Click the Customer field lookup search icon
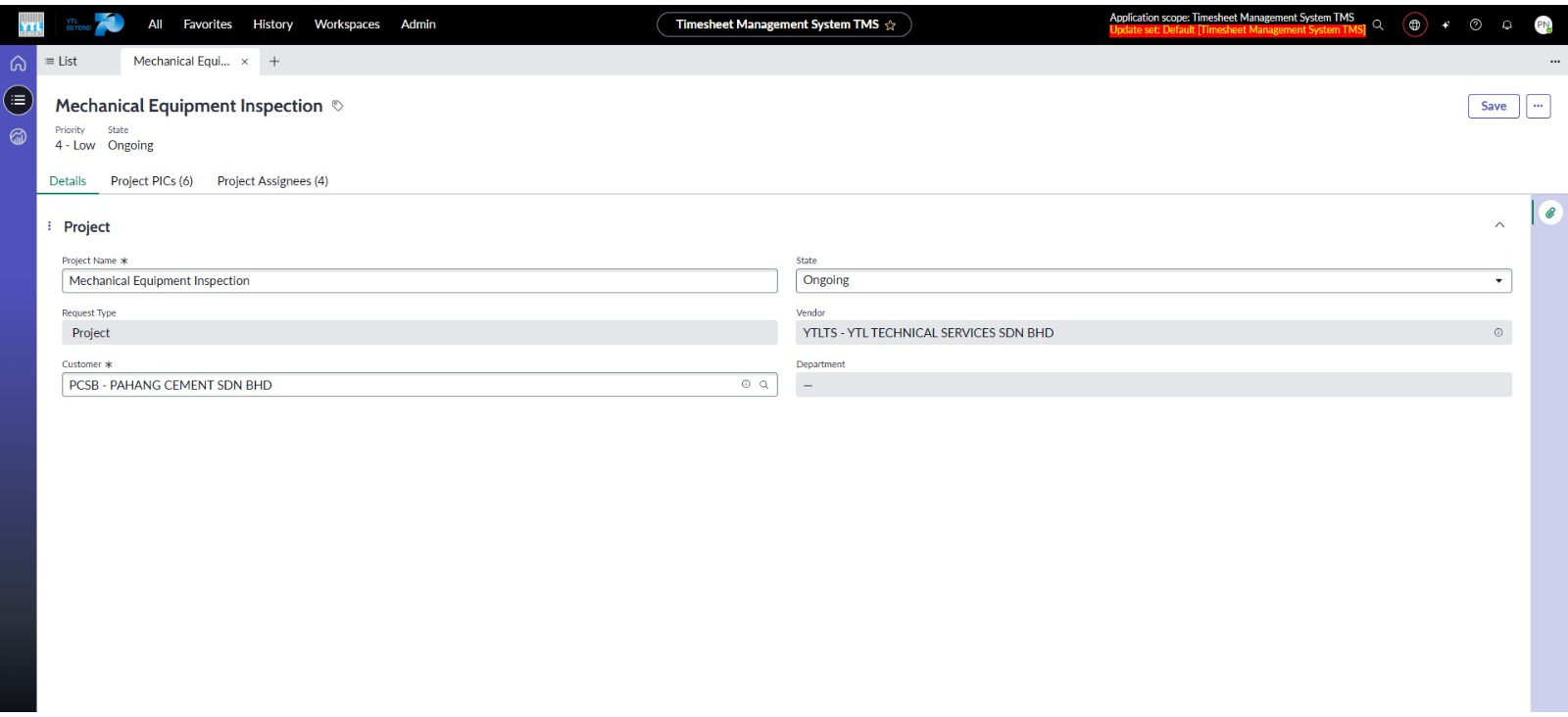The width and height of the screenshot is (1568, 717). click(764, 385)
